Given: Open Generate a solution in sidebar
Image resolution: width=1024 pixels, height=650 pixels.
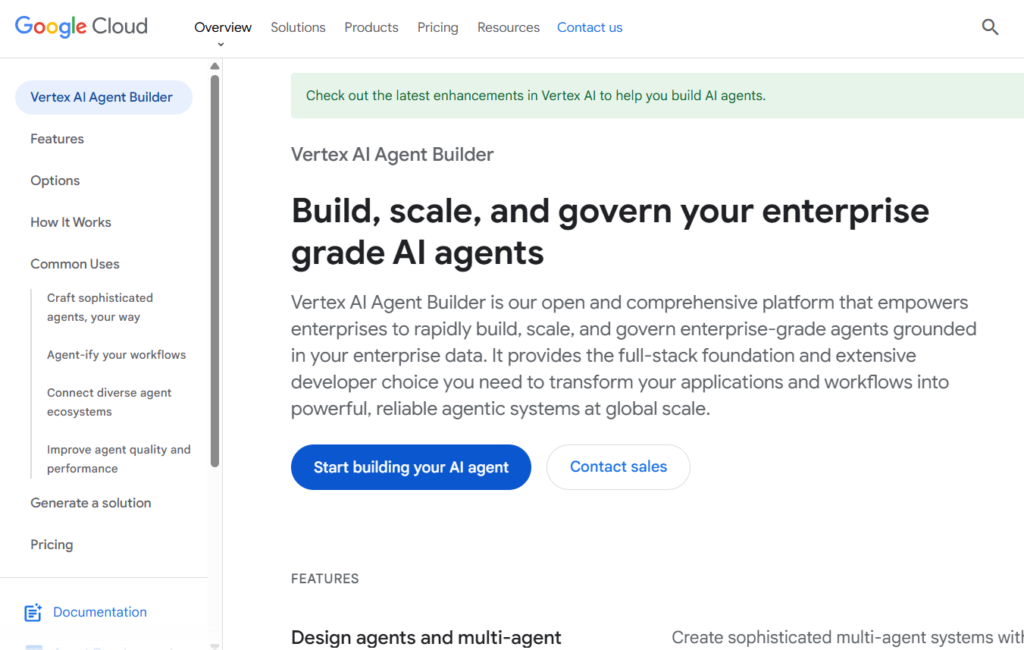Looking at the screenshot, I should click(x=91, y=503).
